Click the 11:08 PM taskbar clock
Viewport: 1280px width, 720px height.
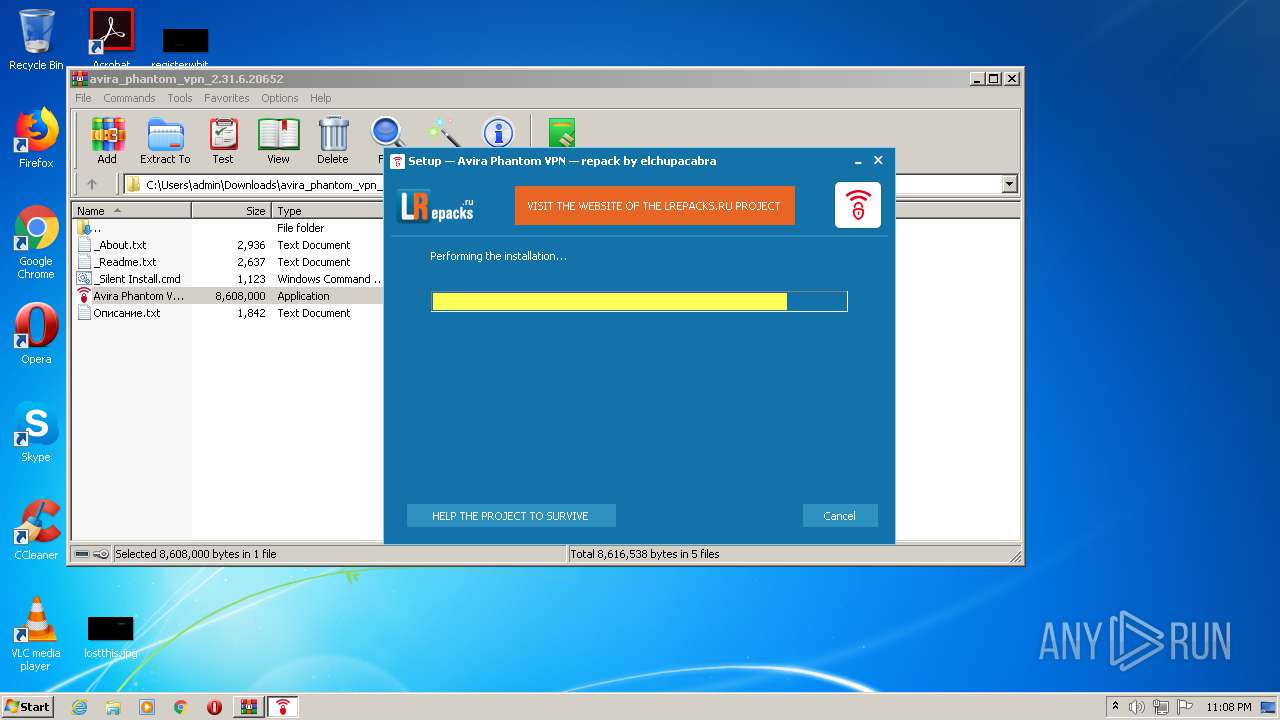1229,707
